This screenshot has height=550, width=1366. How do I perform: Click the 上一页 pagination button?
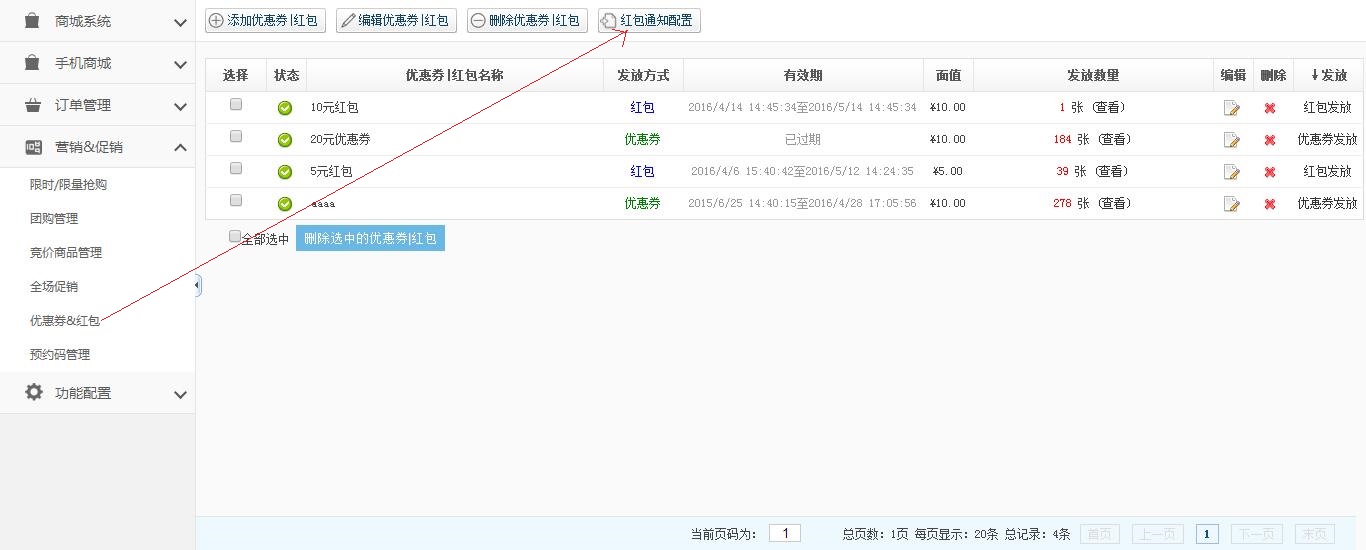1158,534
